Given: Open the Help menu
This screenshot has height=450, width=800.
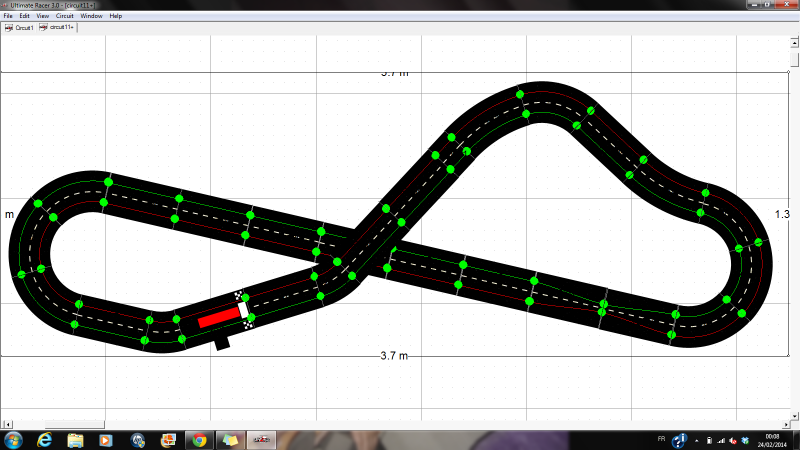Looking at the screenshot, I should [116, 17].
